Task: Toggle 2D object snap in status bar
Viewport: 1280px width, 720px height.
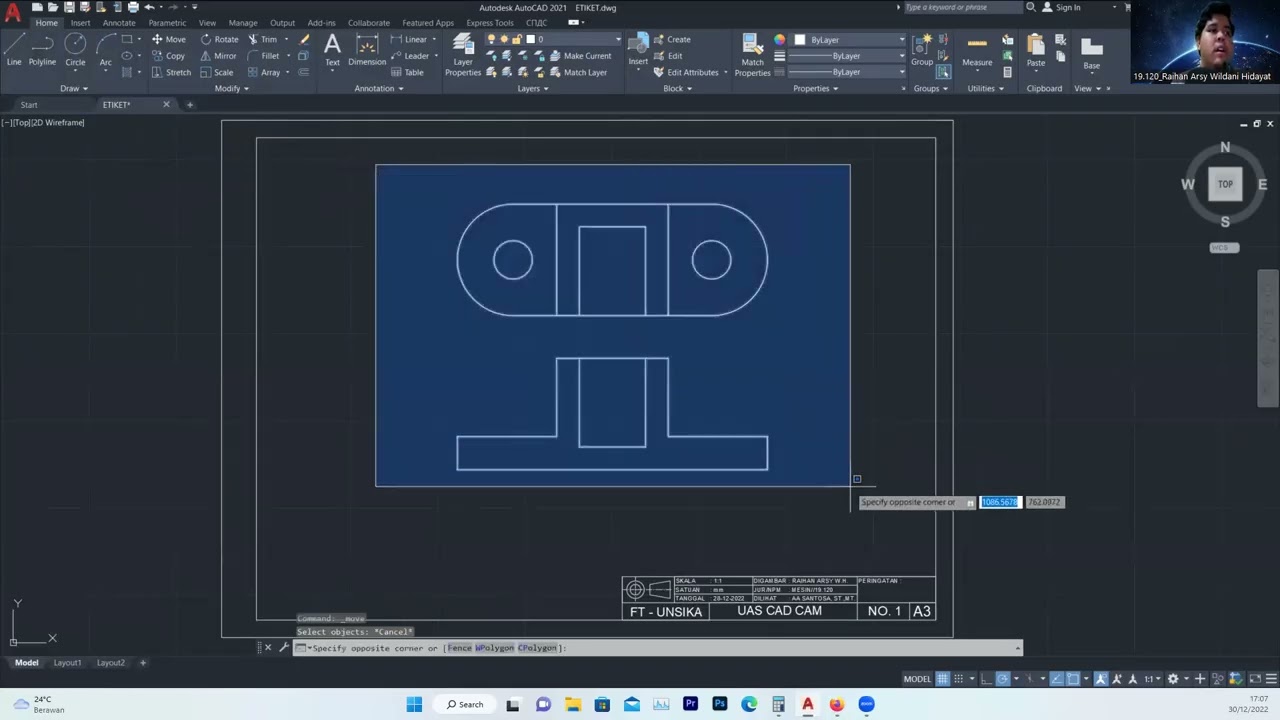Action: 1073,679
